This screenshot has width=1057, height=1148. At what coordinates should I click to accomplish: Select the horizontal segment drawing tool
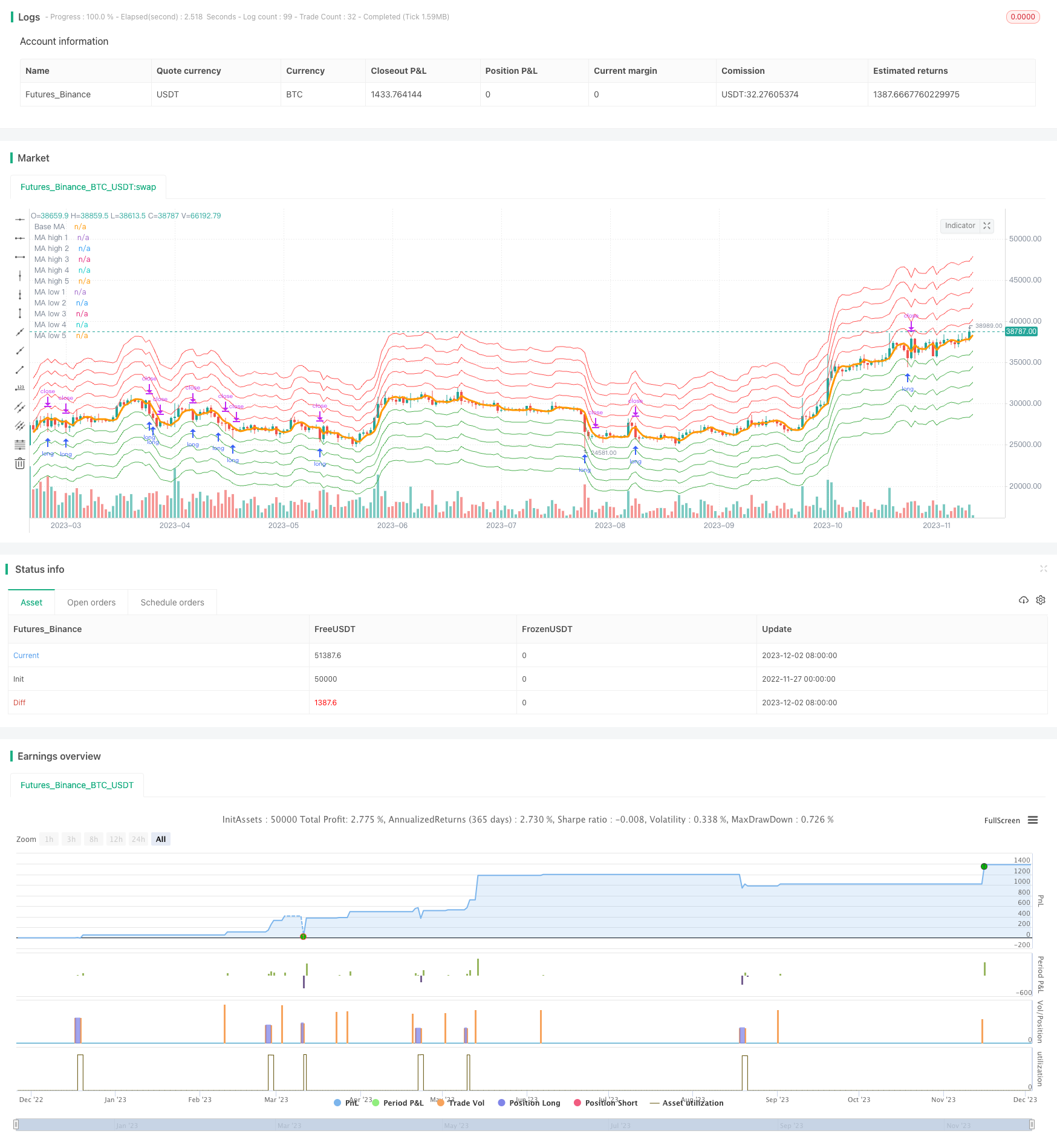point(20,257)
